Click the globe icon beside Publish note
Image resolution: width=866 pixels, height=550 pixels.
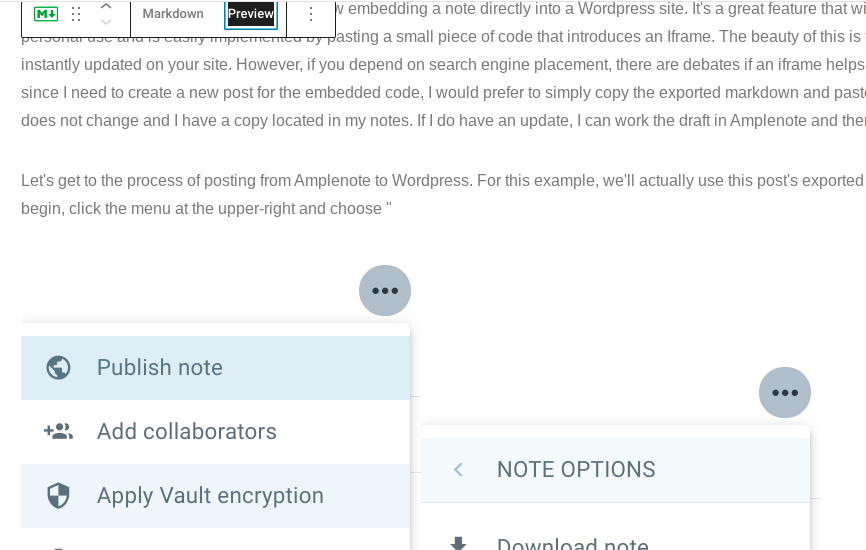[59, 368]
